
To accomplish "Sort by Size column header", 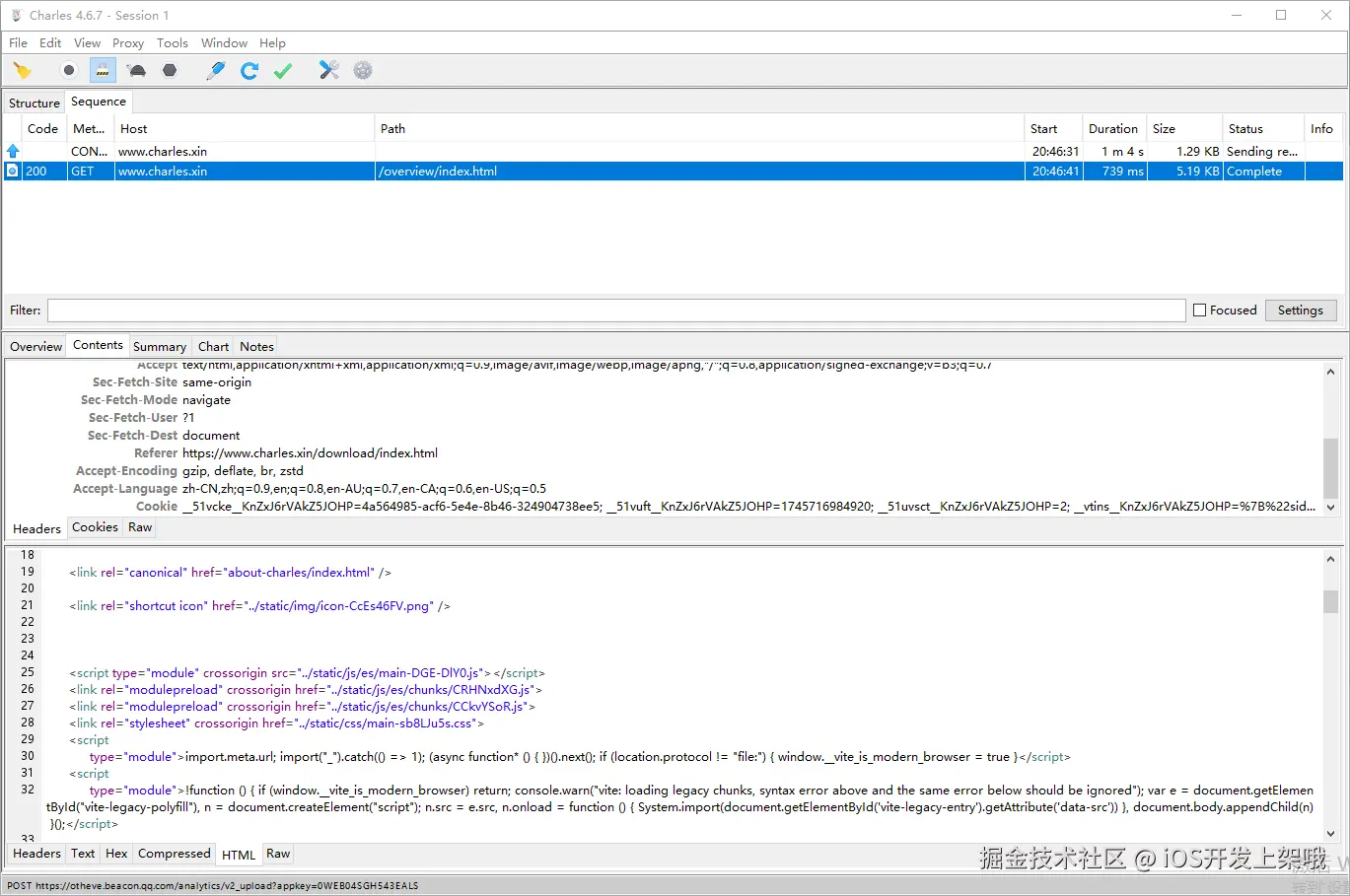I will (1184, 128).
